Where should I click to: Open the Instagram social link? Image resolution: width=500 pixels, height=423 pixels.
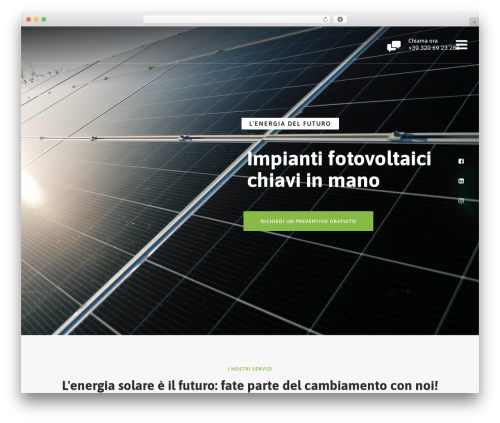461,201
